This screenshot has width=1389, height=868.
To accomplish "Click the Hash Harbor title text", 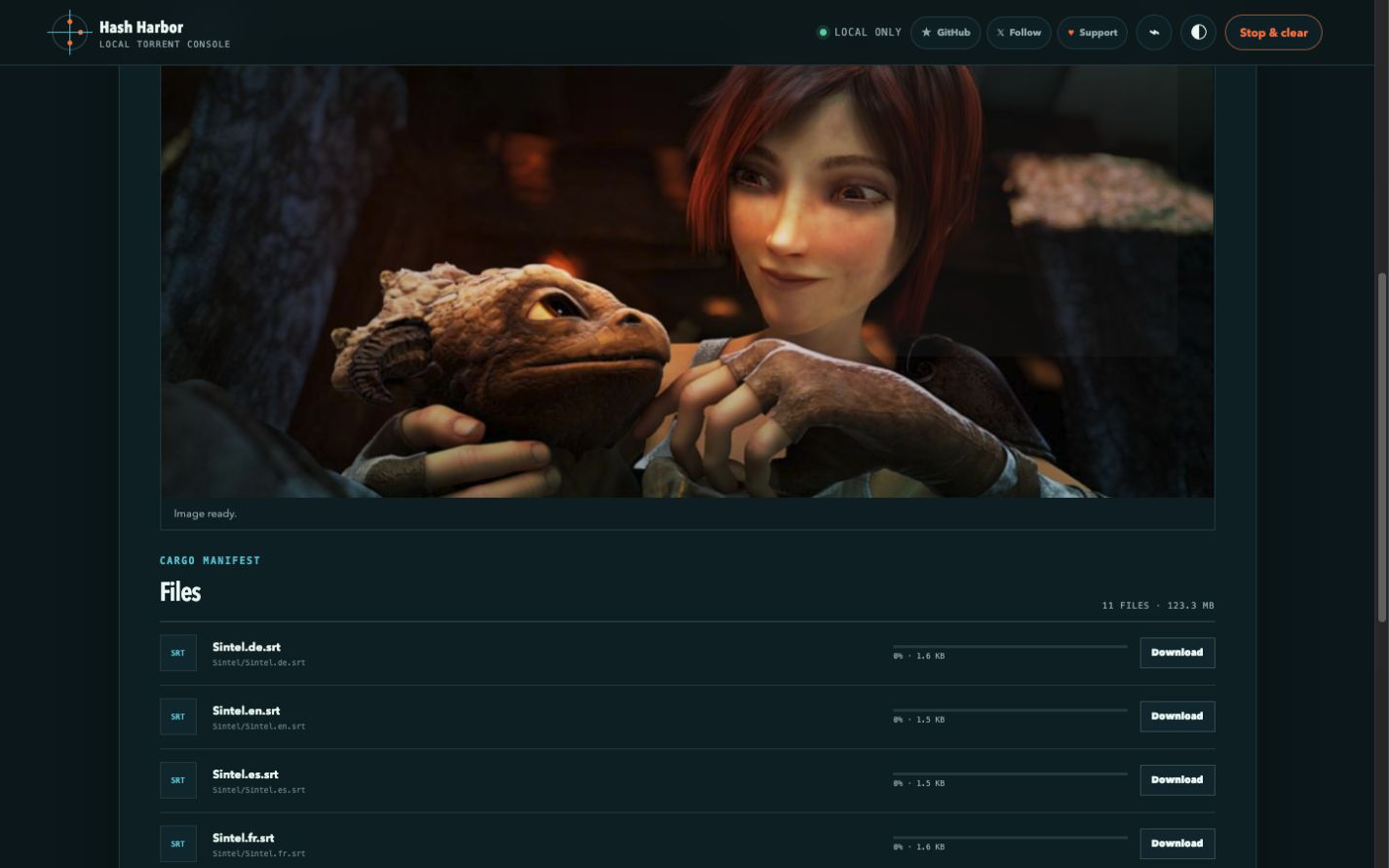I will click(x=141, y=26).
